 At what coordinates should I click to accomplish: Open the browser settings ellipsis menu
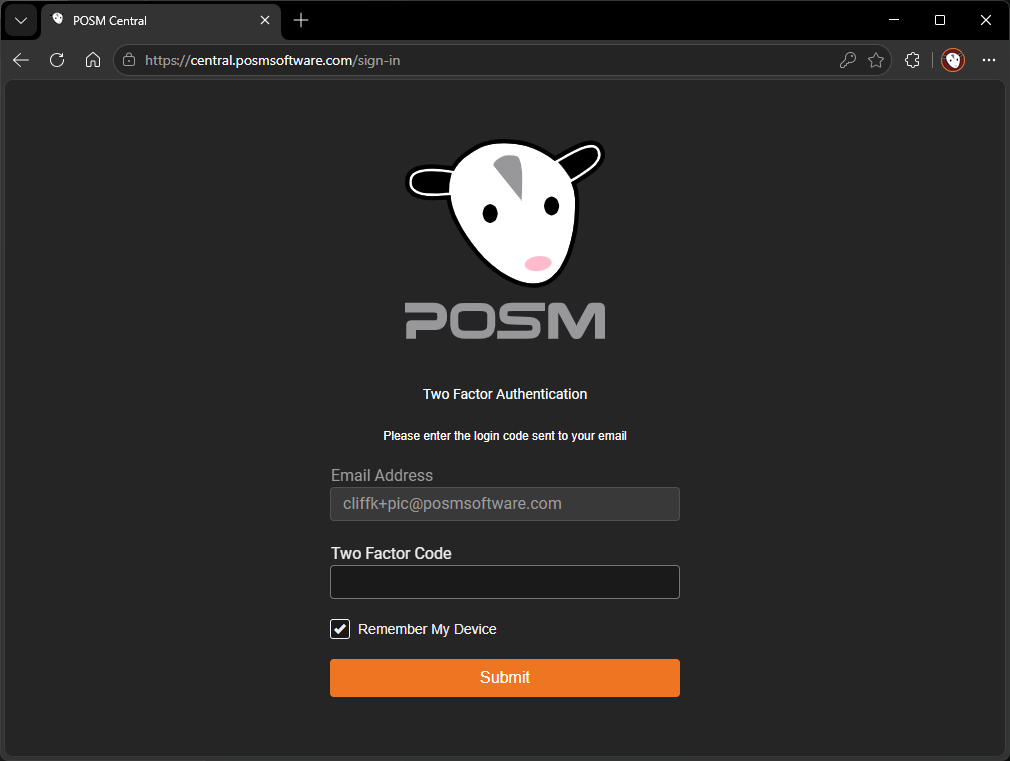coord(989,61)
